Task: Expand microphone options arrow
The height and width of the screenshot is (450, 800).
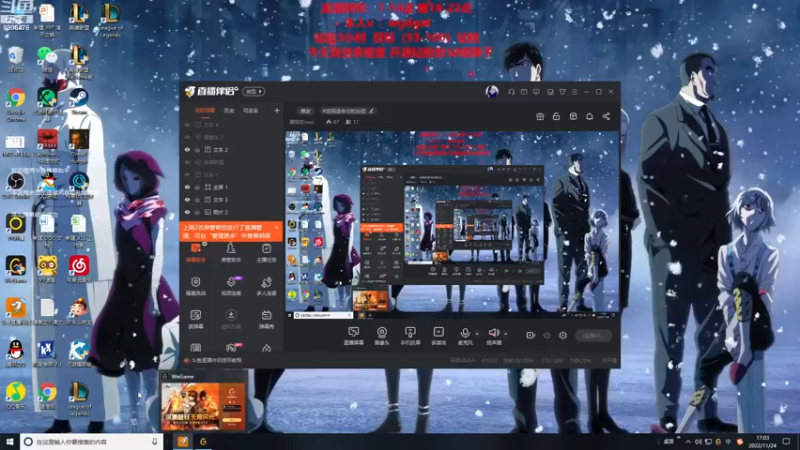Action: click(477, 334)
